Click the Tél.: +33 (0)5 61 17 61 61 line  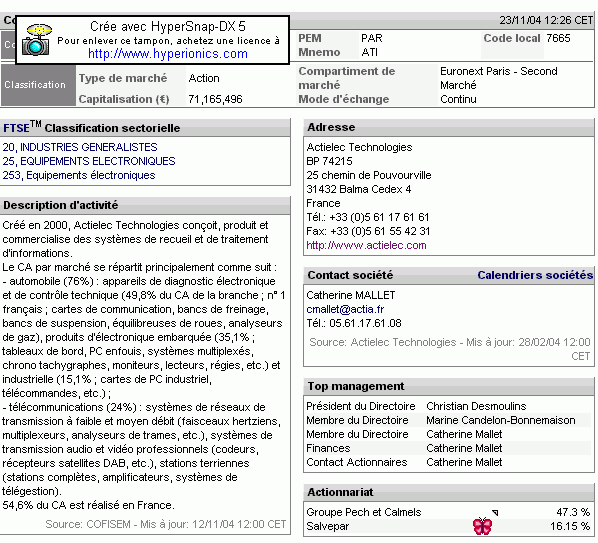tap(368, 217)
